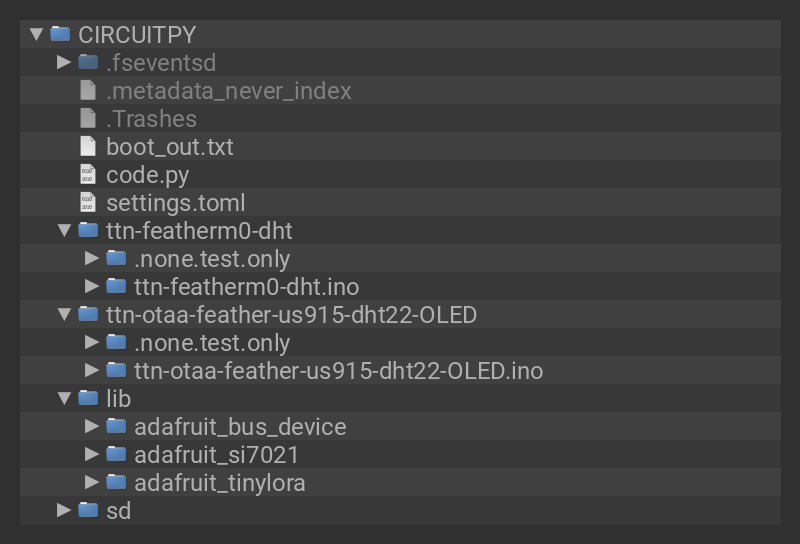Screen dimensions: 800x544
Task: Select the ttn-featherm0-dht.ino folder label
Action: (246, 286)
